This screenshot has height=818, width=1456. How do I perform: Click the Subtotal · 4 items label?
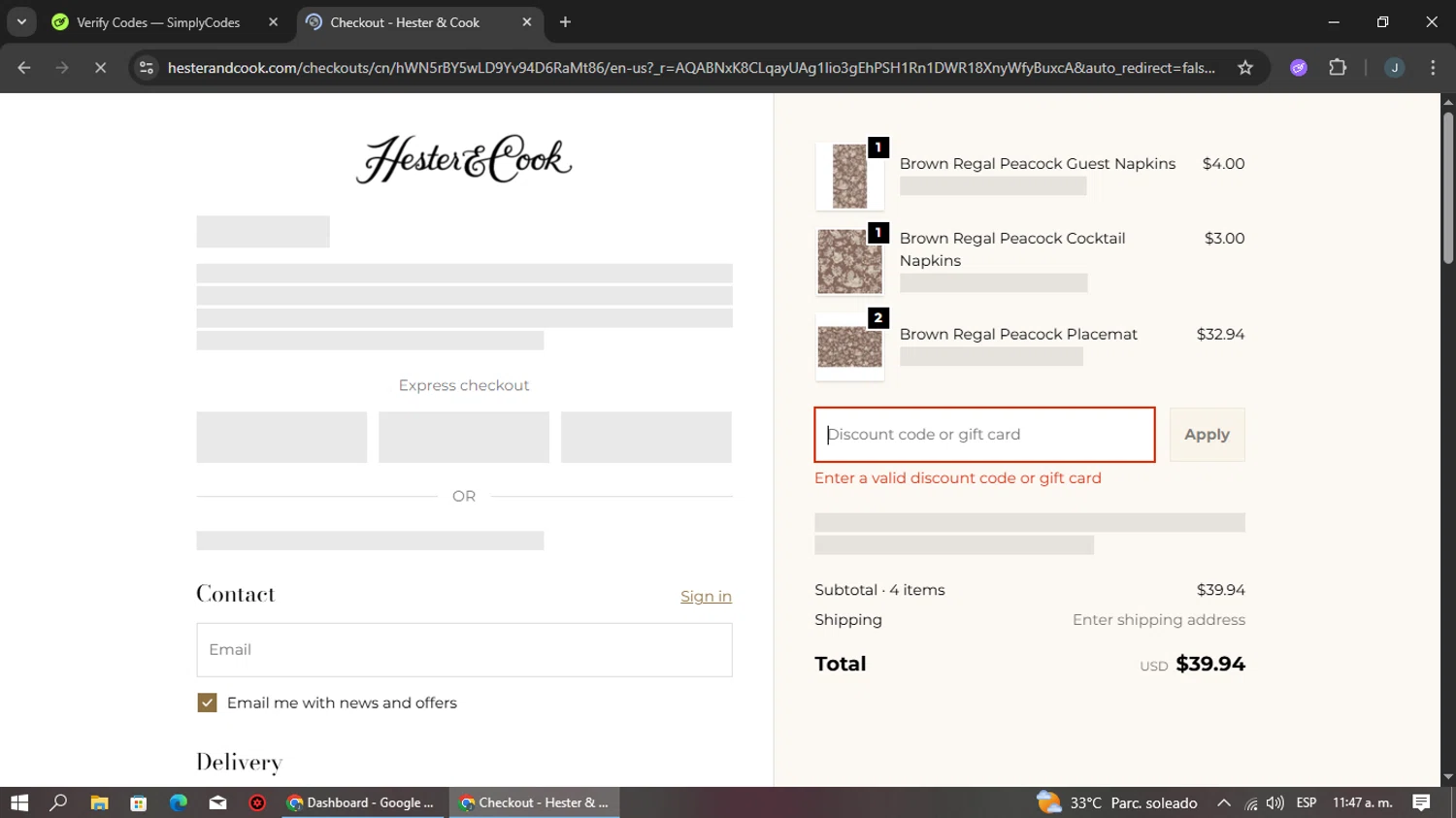click(879, 590)
